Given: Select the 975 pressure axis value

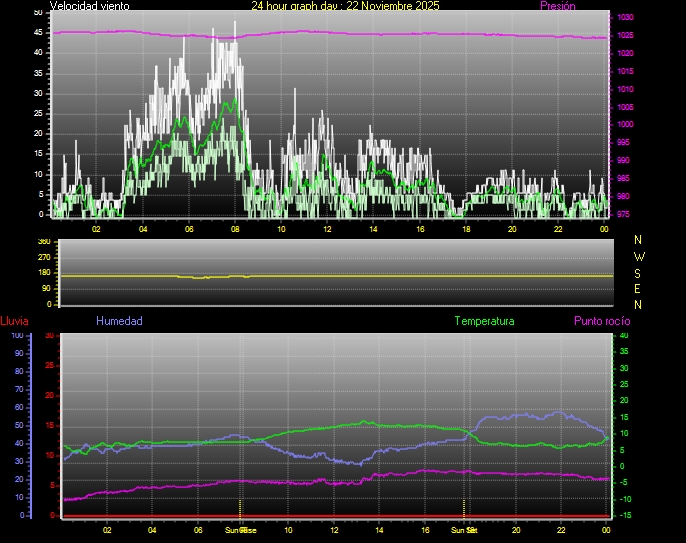Looking at the screenshot, I should click(625, 214).
